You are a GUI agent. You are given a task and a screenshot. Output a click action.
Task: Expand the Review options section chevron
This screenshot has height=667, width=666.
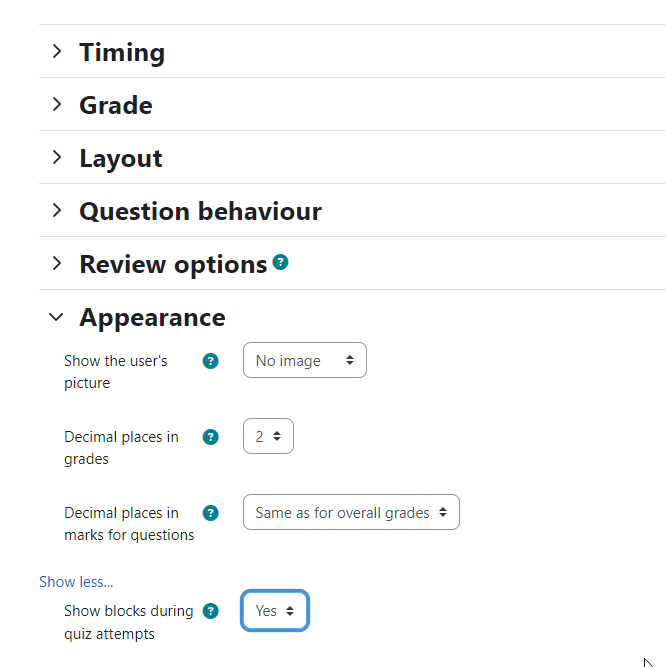point(57,263)
